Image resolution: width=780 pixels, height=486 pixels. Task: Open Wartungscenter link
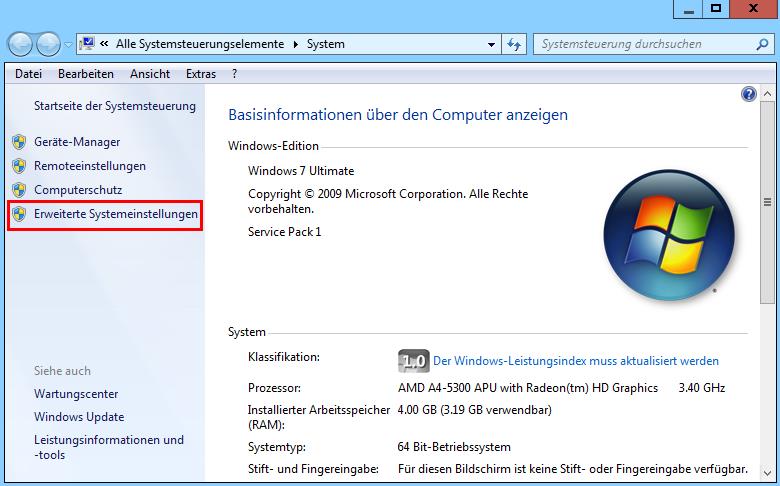pos(76,394)
